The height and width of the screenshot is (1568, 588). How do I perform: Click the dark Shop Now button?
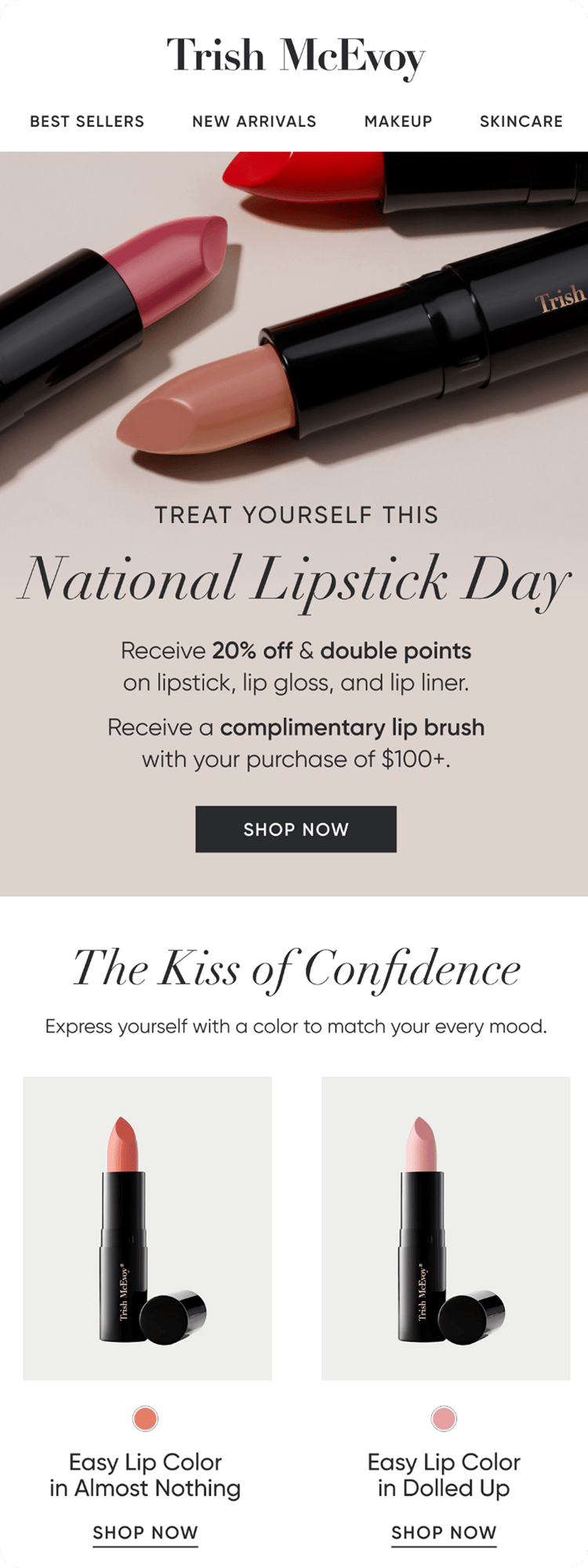point(296,829)
